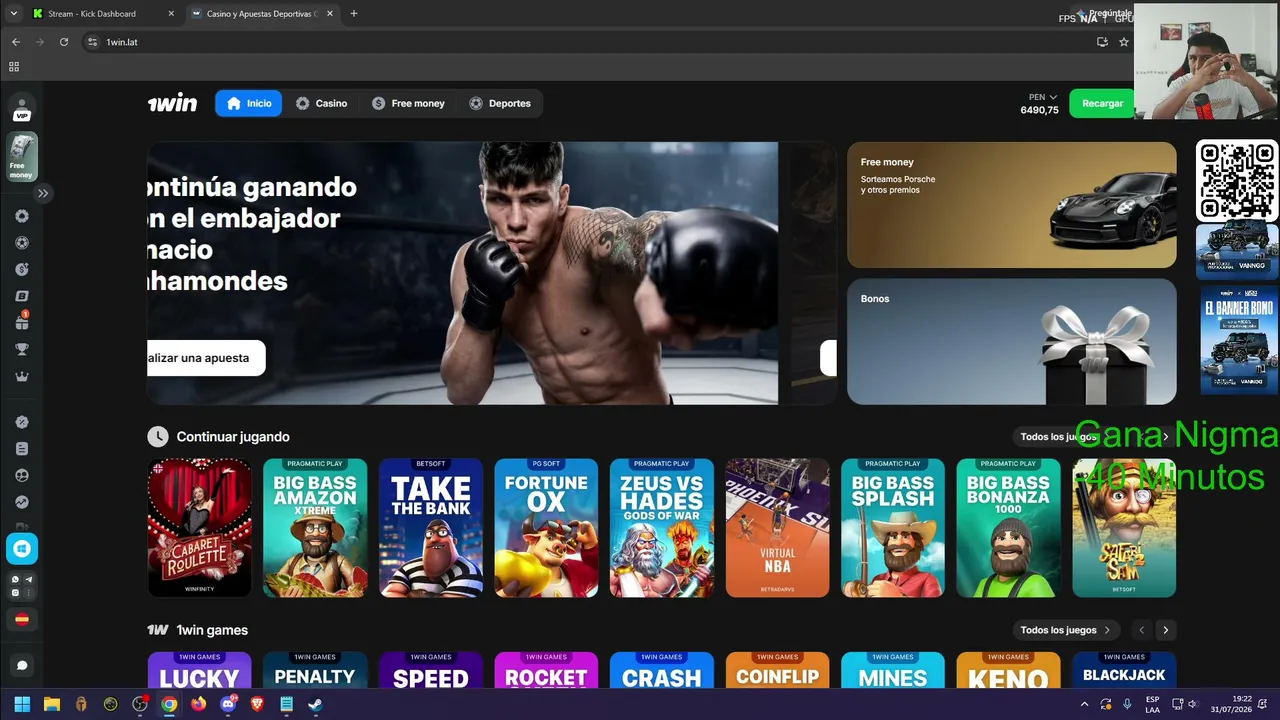This screenshot has height=720, width=1280.
Task: Open the gift box sidebar icon with badge
Action: tap(22, 322)
